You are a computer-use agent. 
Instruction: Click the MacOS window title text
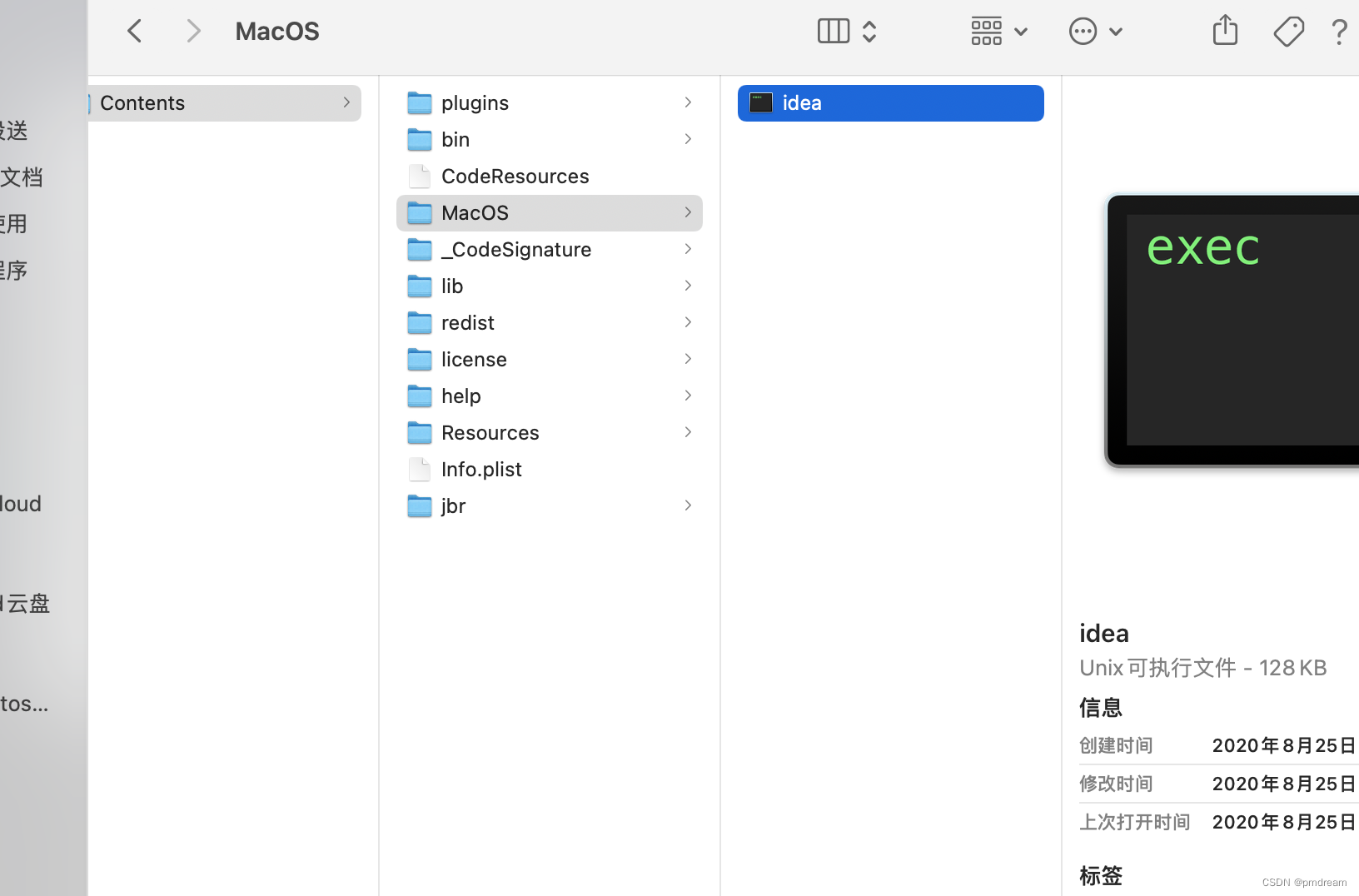277,31
